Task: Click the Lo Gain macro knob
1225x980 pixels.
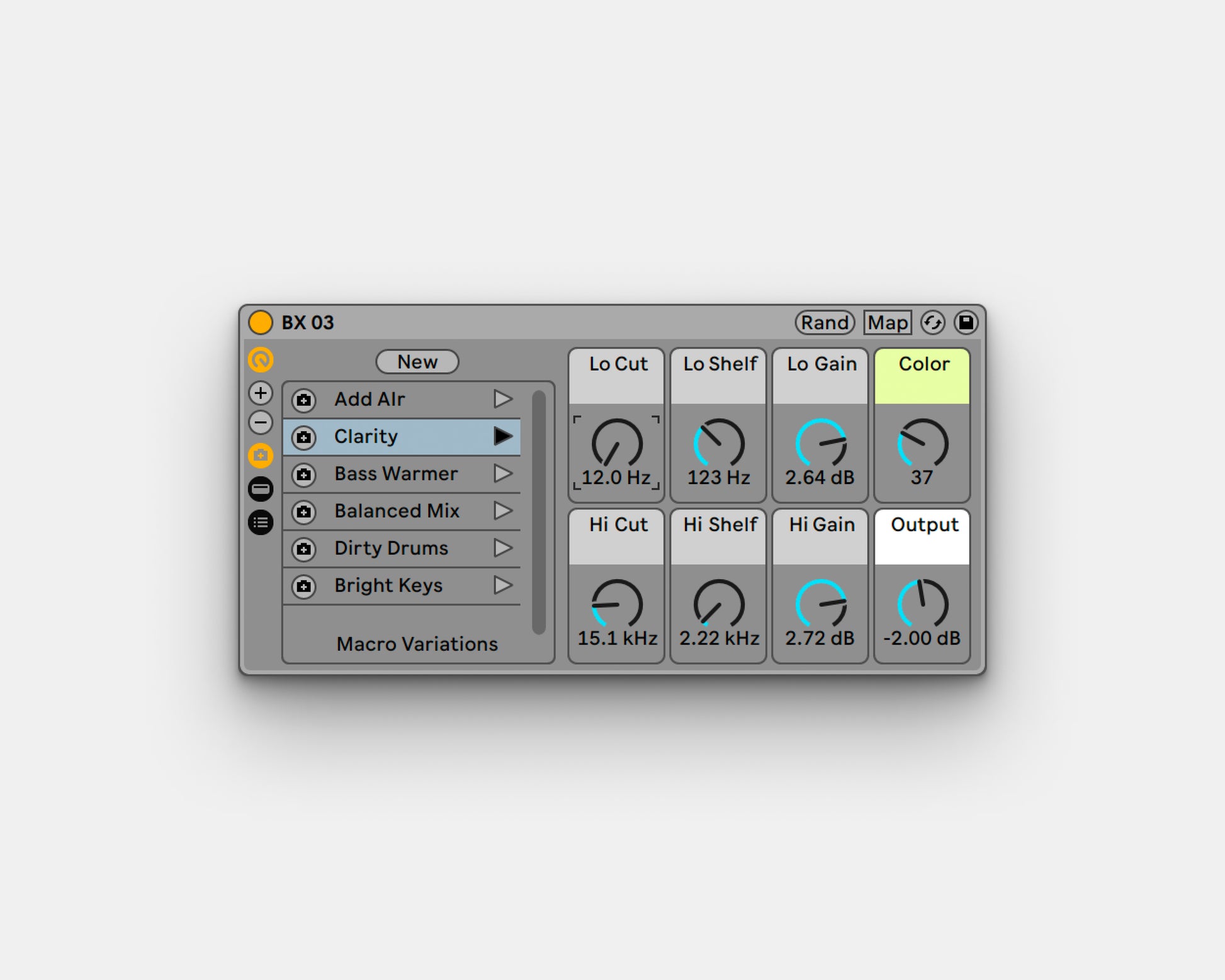Action: click(x=821, y=443)
